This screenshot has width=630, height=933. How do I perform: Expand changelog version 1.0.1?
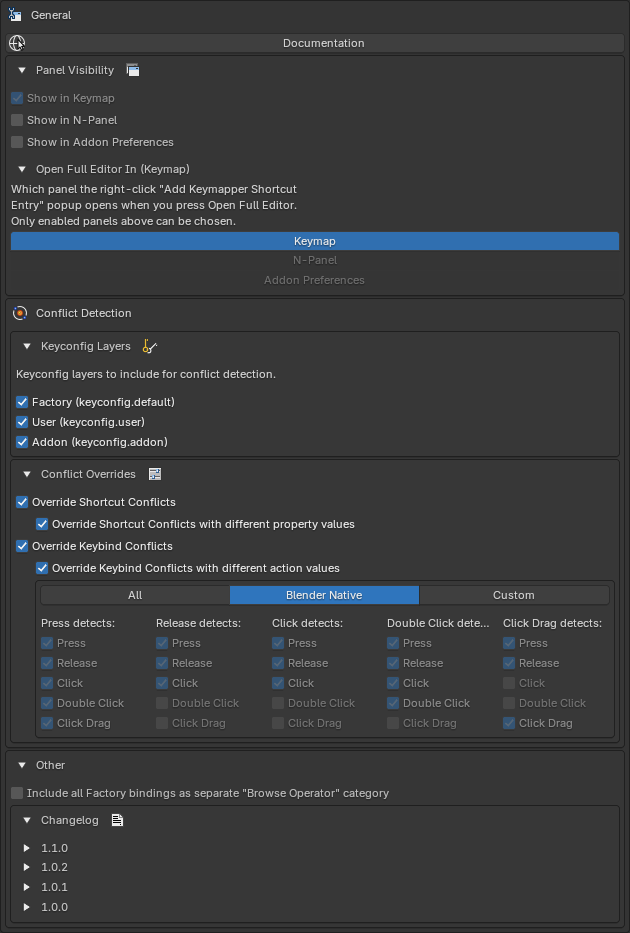pyautogui.click(x=27, y=887)
